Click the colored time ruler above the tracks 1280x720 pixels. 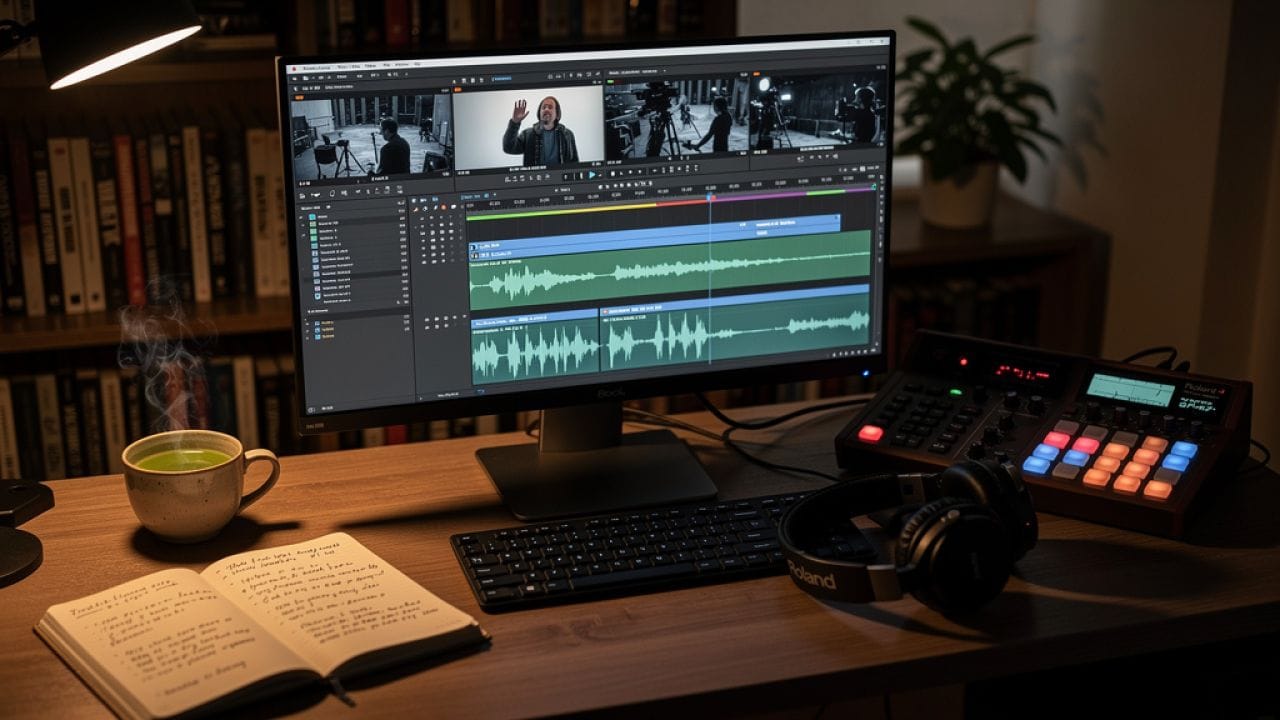coord(670,201)
